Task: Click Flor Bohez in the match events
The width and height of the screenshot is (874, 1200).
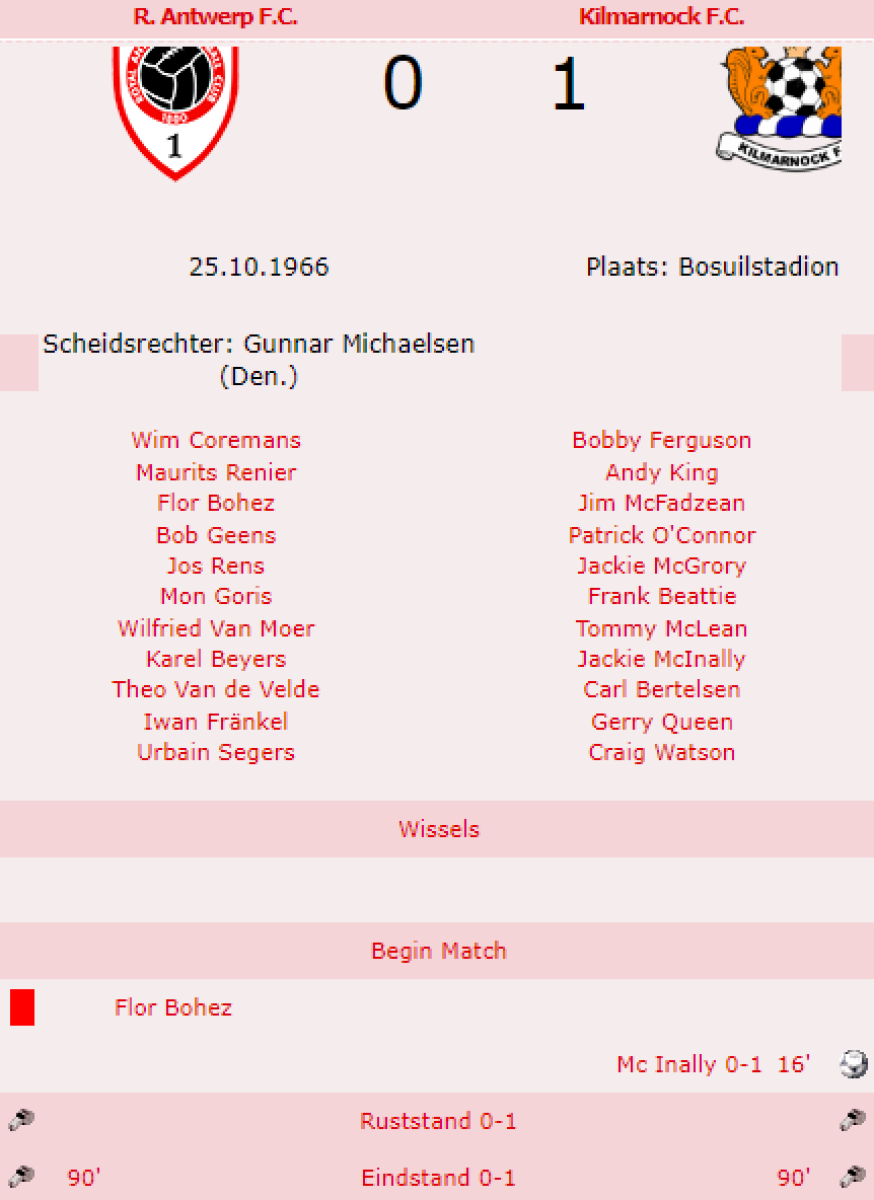Action: pyautogui.click(x=173, y=1007)
